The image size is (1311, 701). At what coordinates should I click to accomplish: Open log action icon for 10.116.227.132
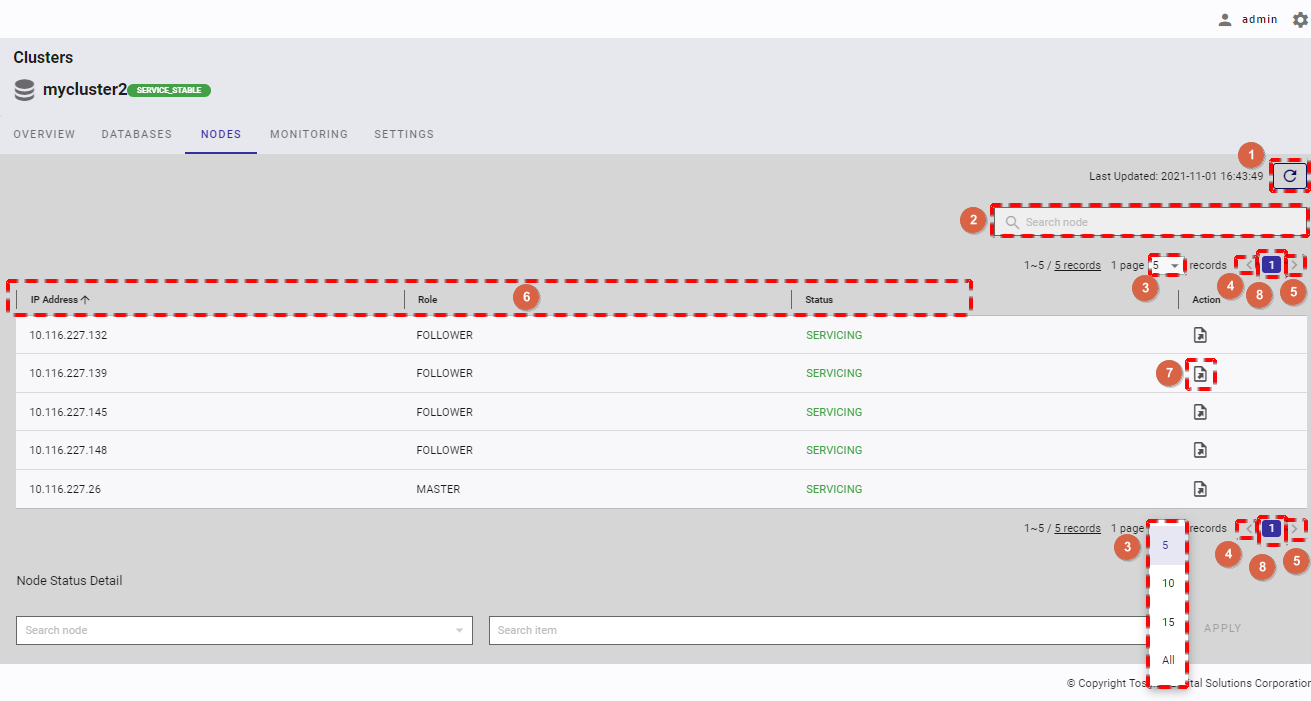click(1200, 335)
